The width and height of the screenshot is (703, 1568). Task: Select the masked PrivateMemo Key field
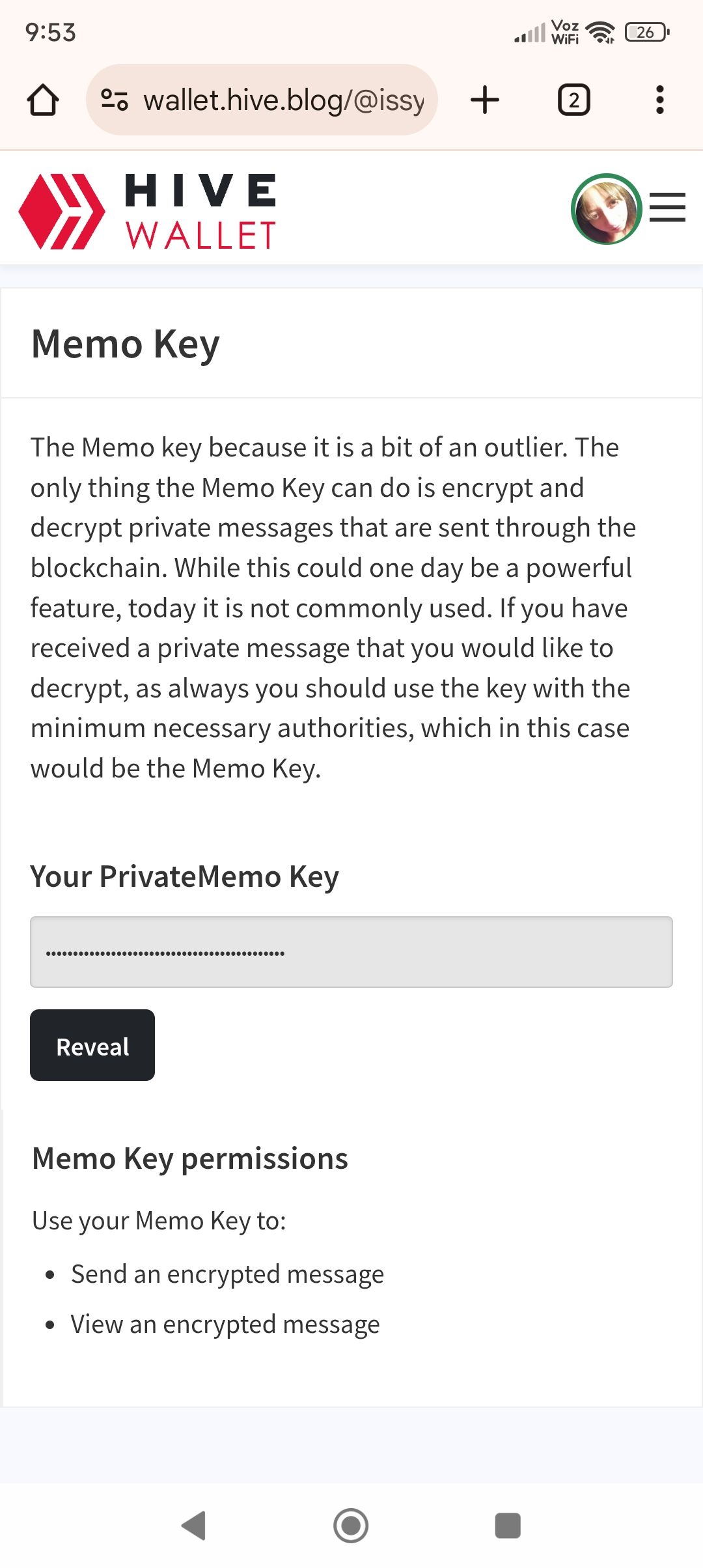351,952
